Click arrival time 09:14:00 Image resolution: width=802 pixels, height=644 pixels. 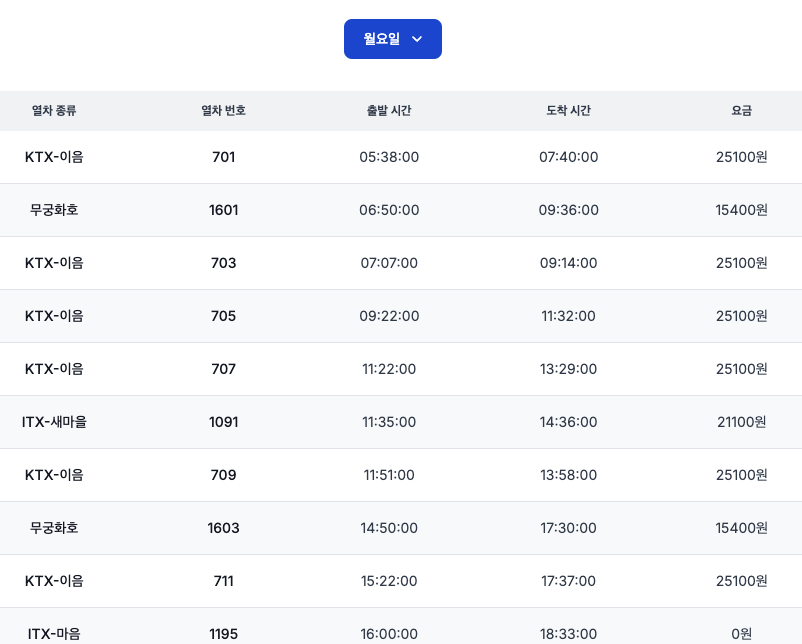[x=568, y=263]
